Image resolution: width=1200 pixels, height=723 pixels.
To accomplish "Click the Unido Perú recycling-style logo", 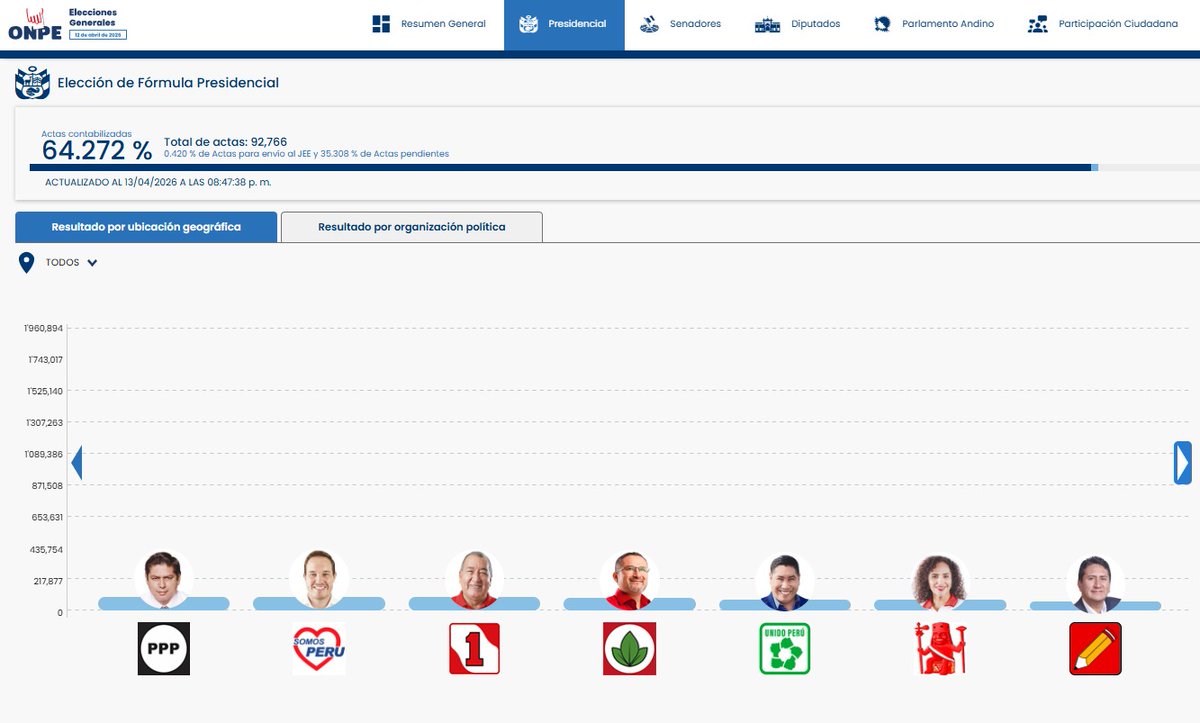I will click(x=784, y=648).
